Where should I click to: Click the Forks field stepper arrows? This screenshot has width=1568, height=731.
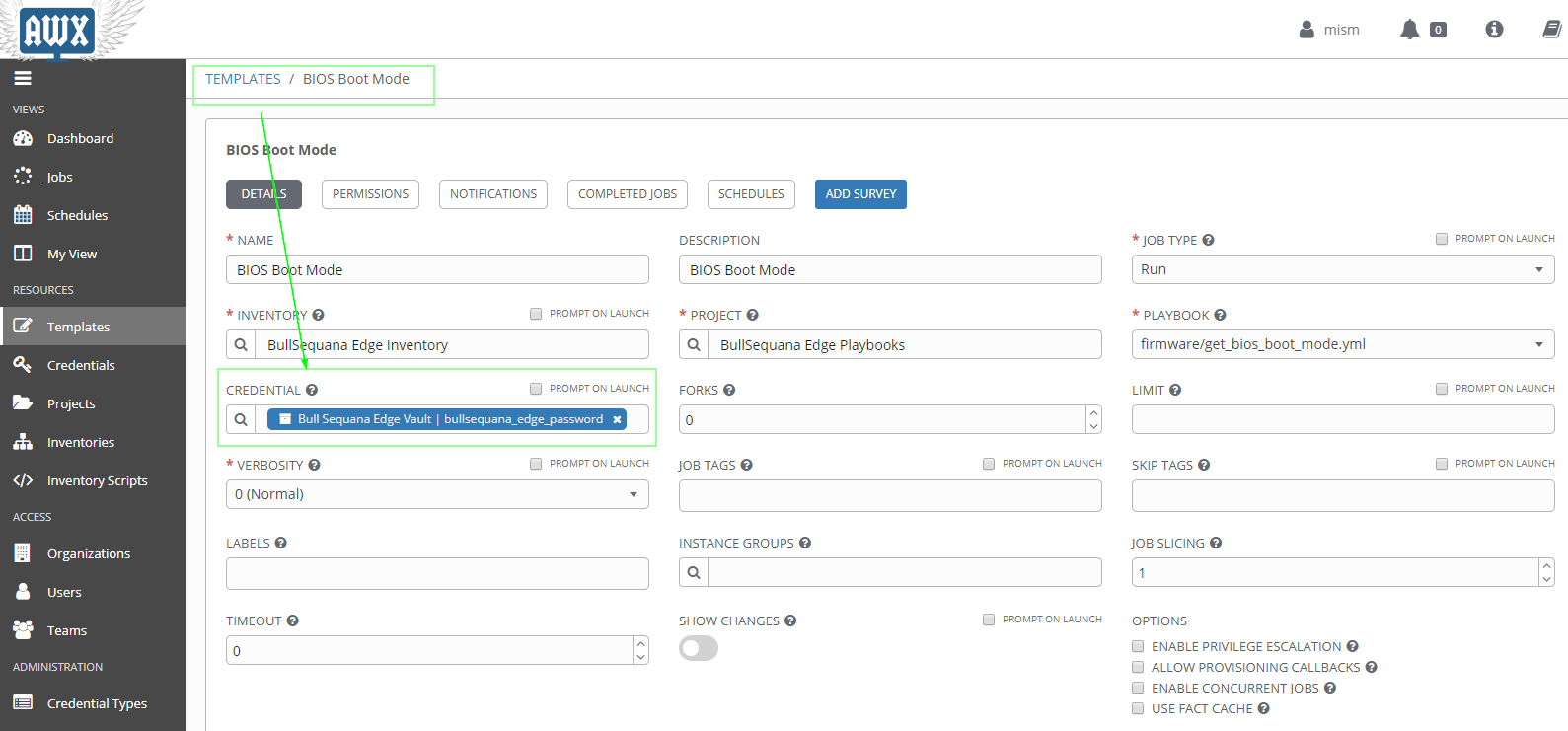(x=1093, y=419)
